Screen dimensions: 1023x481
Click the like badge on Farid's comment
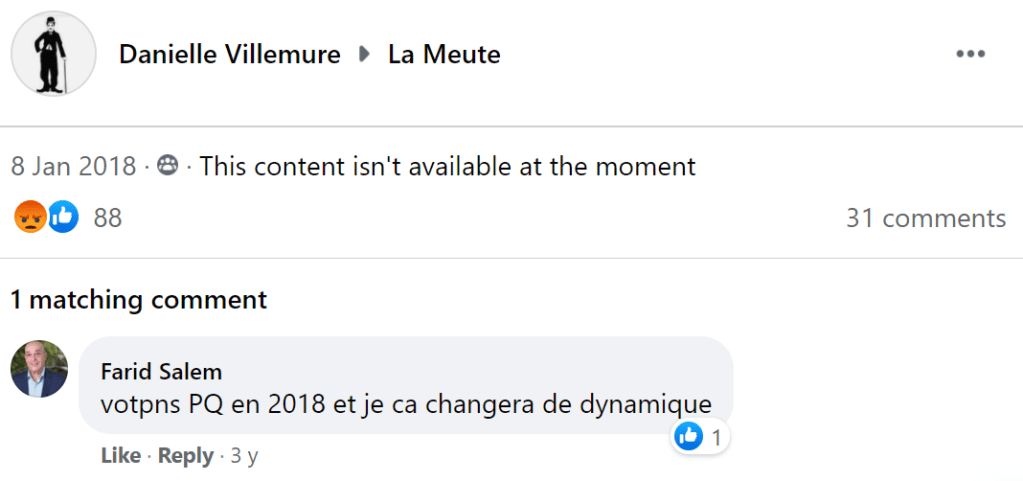pos(689,436)
